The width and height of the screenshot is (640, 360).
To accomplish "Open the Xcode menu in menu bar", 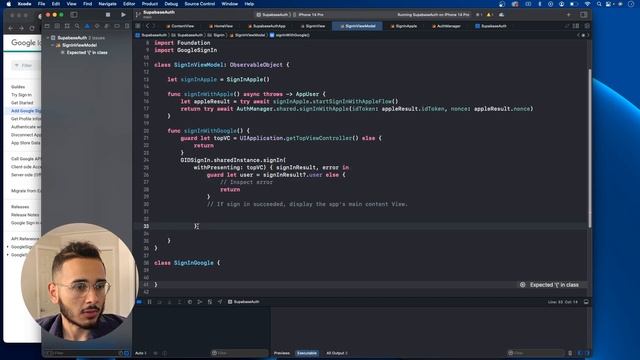I will (24, 4).
